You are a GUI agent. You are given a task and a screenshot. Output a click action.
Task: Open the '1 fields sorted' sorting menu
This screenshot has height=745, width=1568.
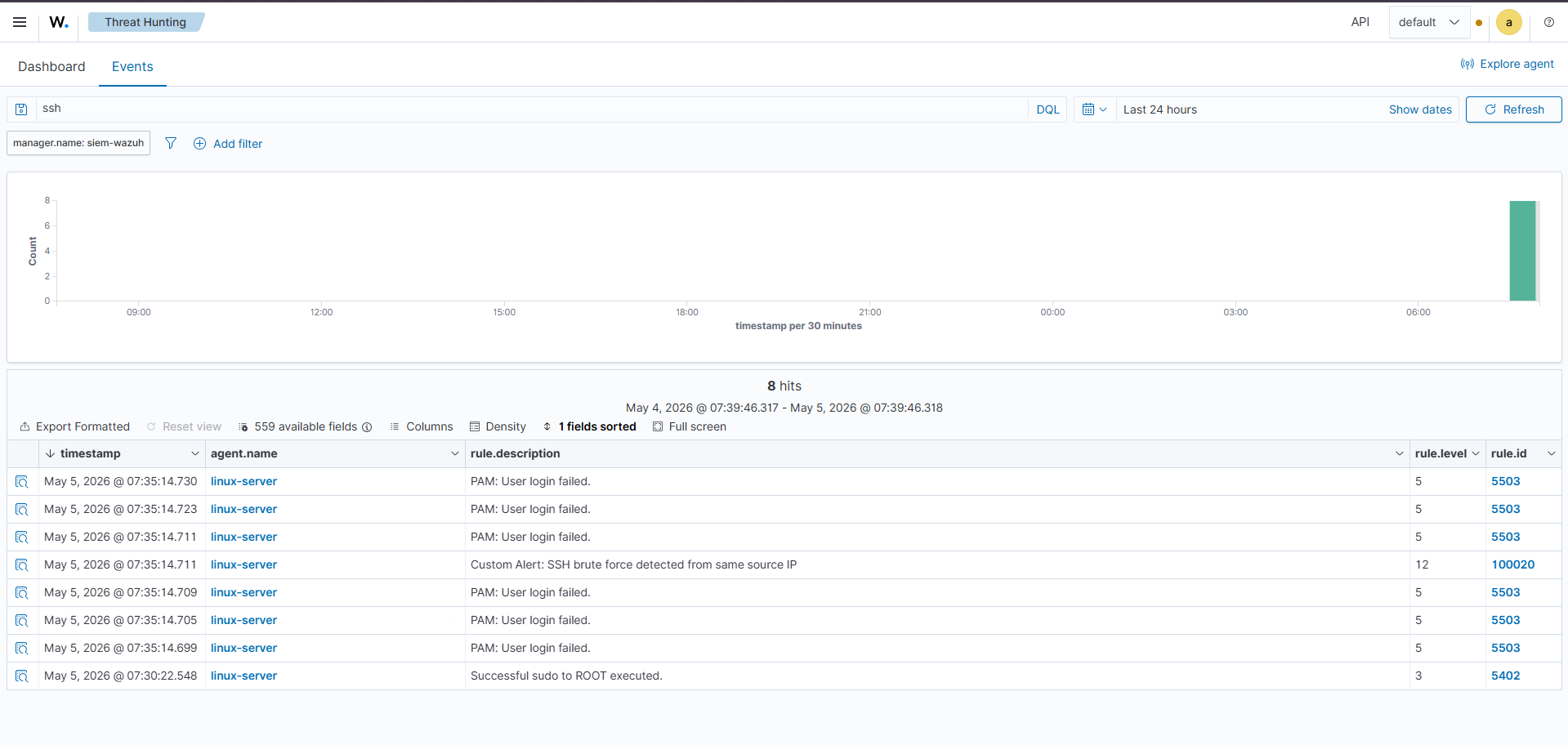(589, 426)
